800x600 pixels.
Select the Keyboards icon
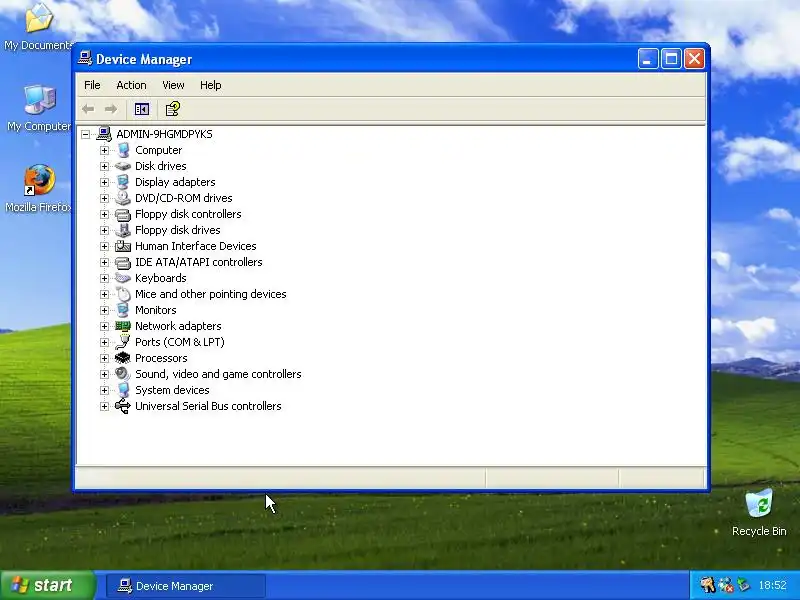tap(123, 278)
